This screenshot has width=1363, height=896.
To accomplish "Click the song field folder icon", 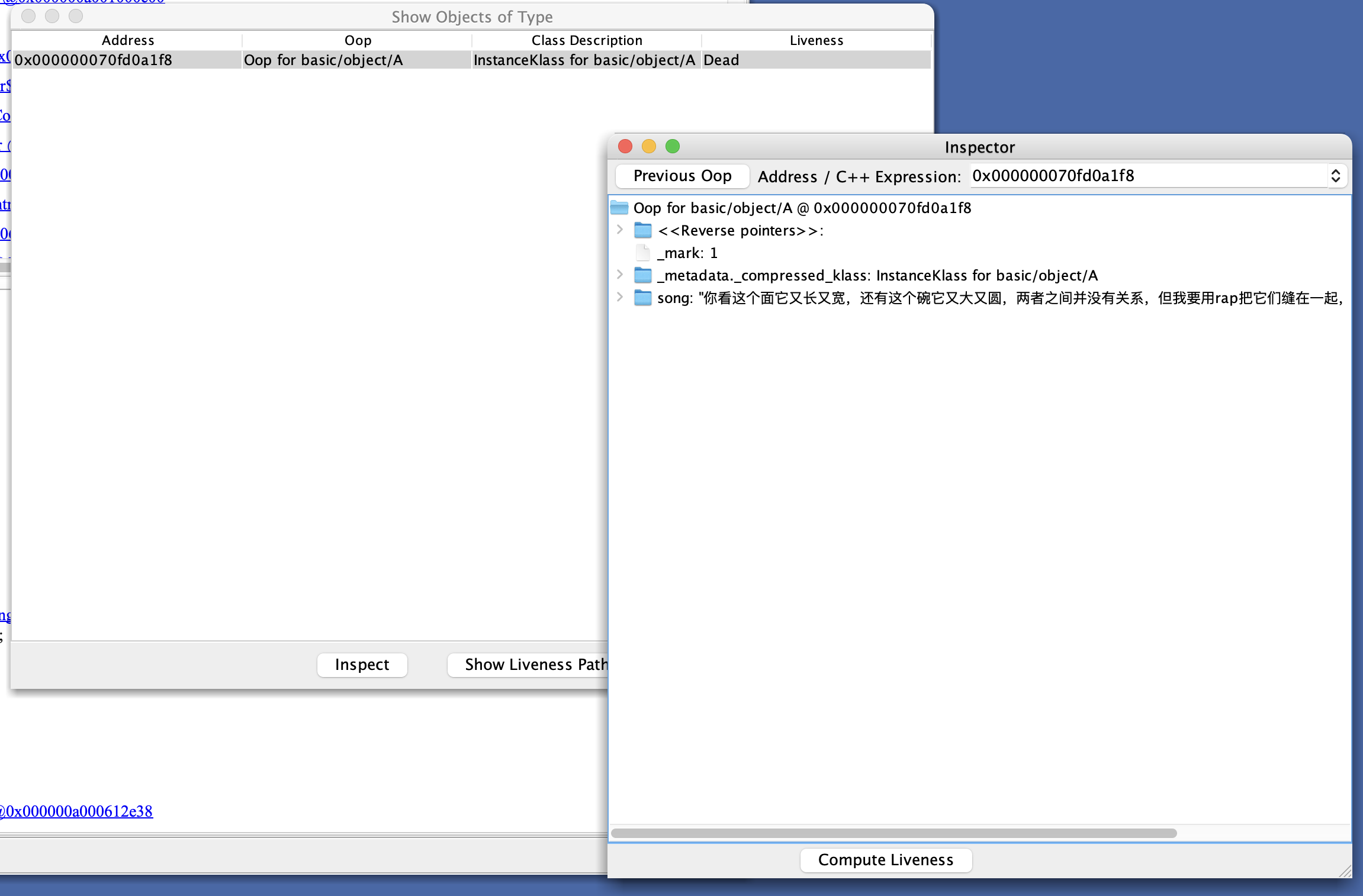I will (x=642, y=298).
